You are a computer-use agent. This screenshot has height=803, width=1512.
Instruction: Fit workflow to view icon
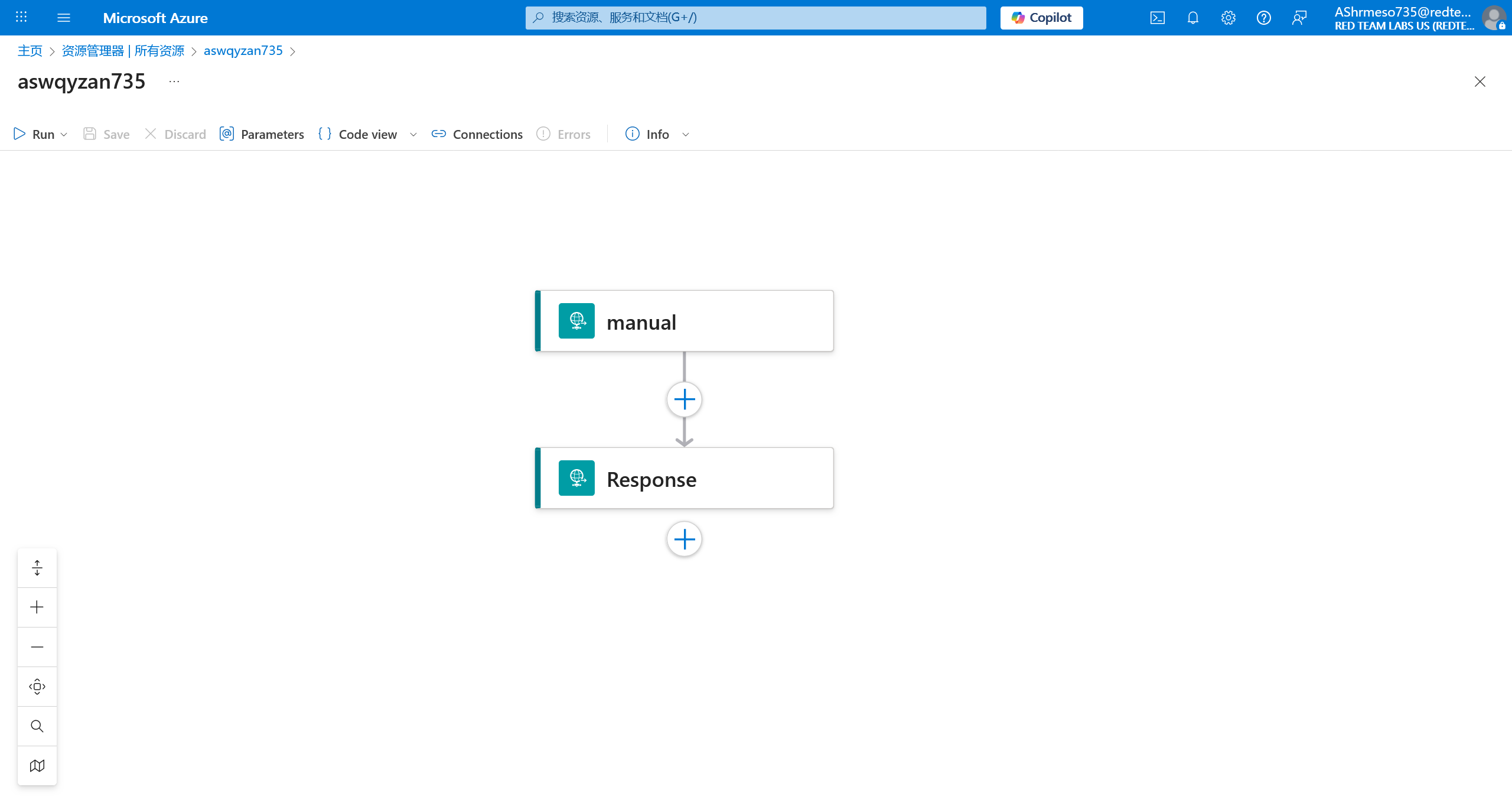pos(37,687)
